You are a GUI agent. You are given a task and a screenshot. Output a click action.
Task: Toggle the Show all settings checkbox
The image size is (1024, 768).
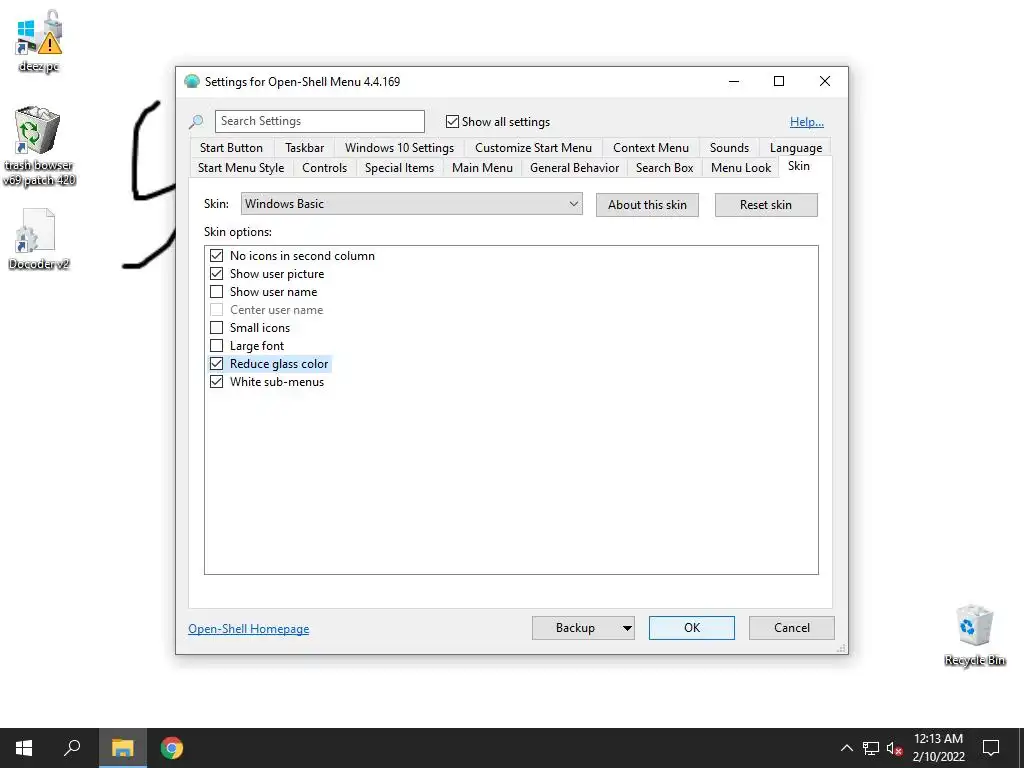tap(452, 121)
